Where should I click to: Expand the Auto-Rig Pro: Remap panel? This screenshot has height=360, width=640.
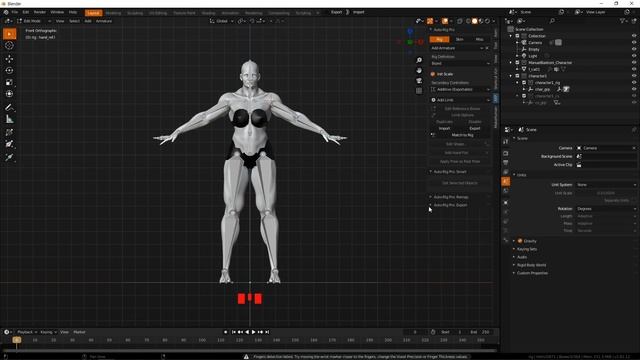[451, 197]
